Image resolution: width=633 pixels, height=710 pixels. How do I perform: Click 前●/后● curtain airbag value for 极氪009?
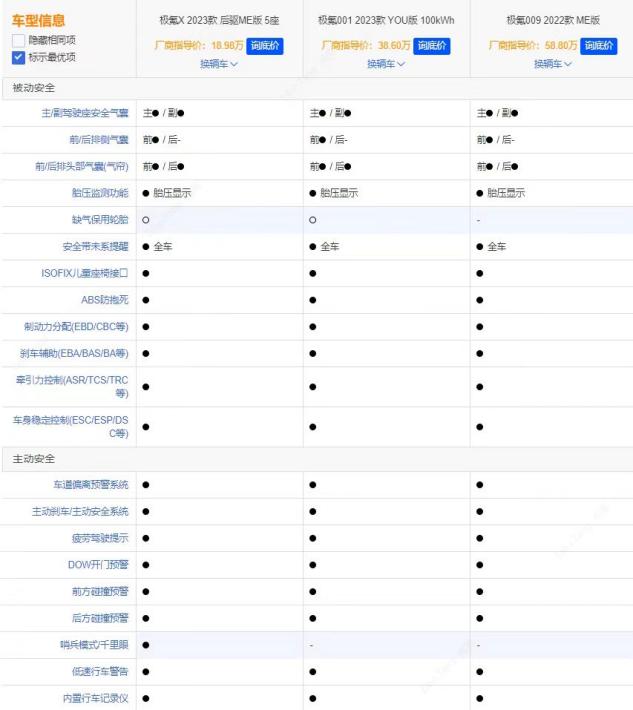coord(498,167)
